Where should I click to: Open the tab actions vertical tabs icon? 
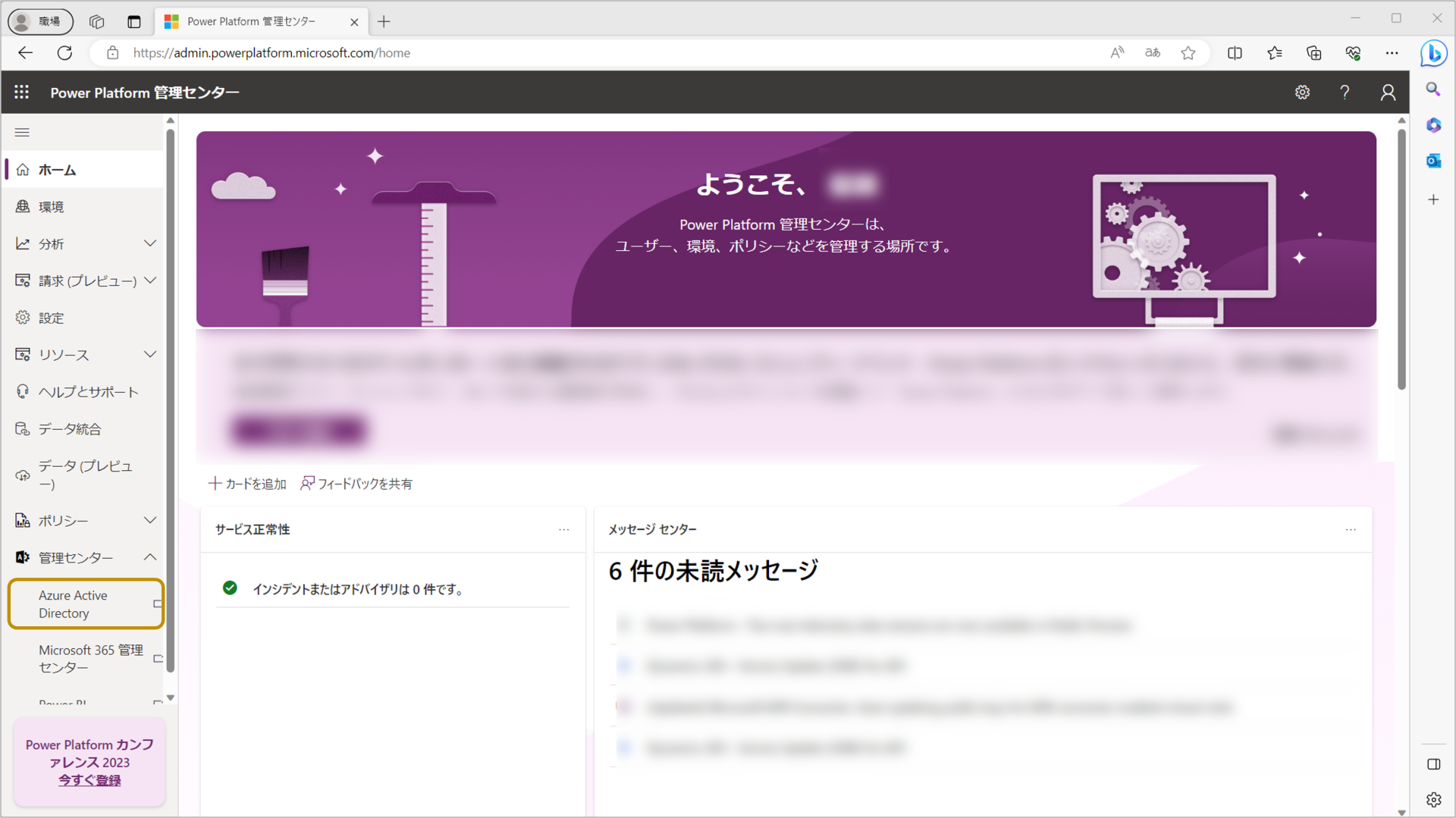tap(133, 21)
